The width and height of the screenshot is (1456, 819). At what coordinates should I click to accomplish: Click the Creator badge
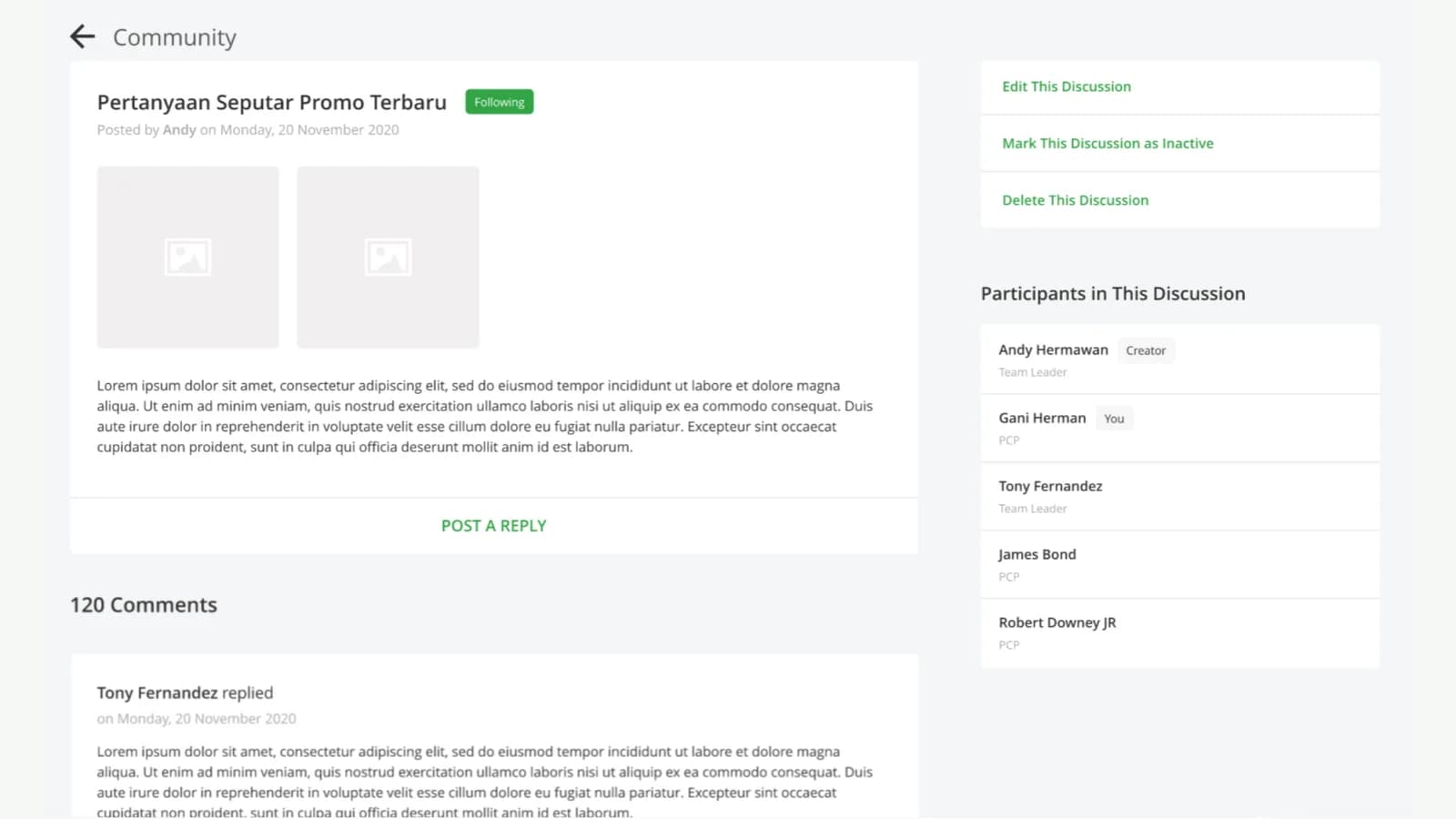click(x=1146, y=350)
